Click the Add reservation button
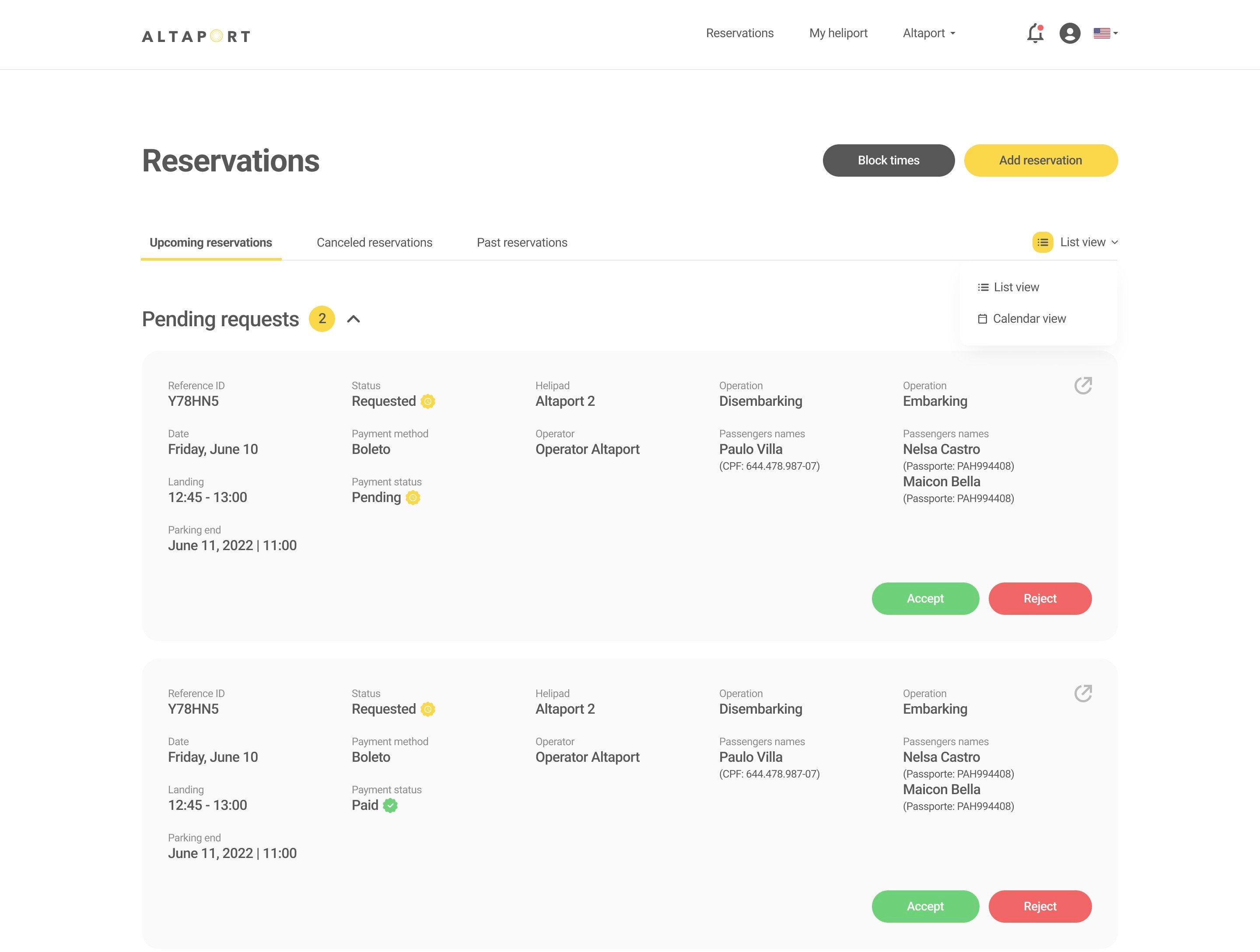1260x952 pixels. click(x=1040, y=160)
